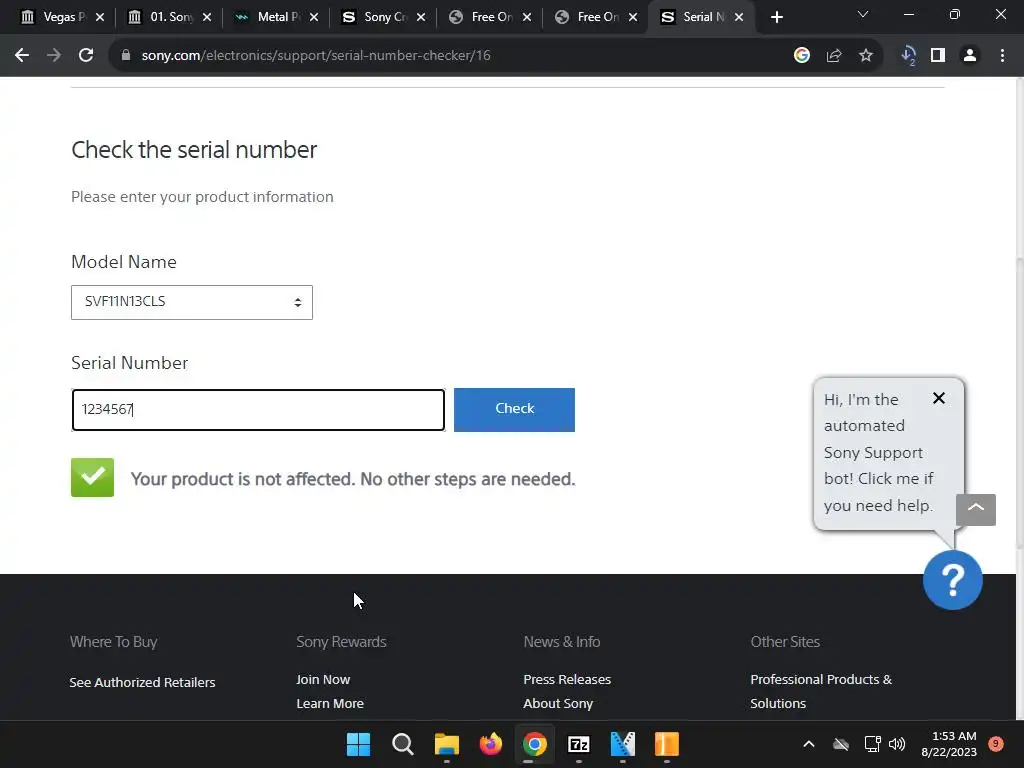Open File Explorer from taskbar
1024x768 pixels.
pyautogui.click(x=447, y=744)
